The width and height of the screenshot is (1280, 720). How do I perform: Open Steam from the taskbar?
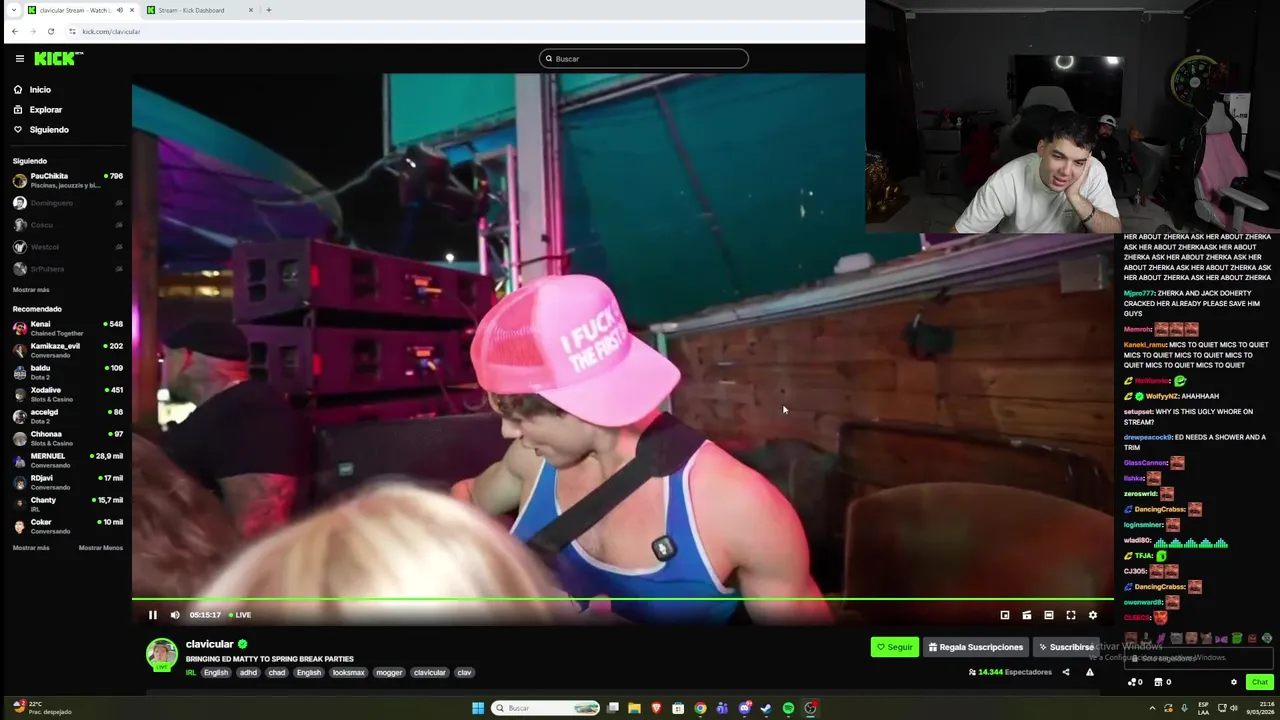766,708
